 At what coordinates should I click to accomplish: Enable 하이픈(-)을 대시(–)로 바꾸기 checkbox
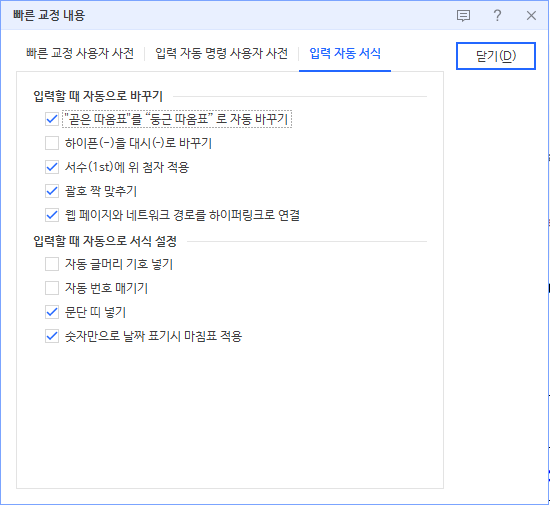coord(52,143)
